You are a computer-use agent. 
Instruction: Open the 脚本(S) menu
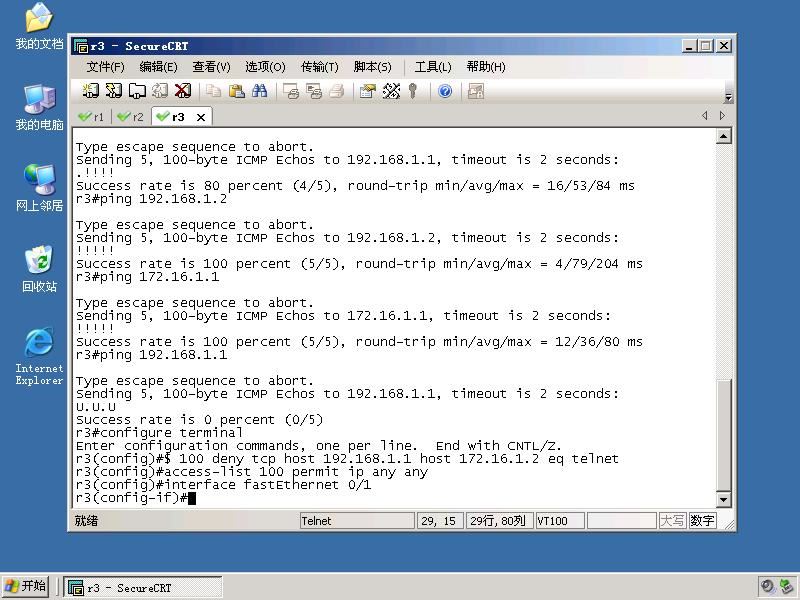(372, 67)
